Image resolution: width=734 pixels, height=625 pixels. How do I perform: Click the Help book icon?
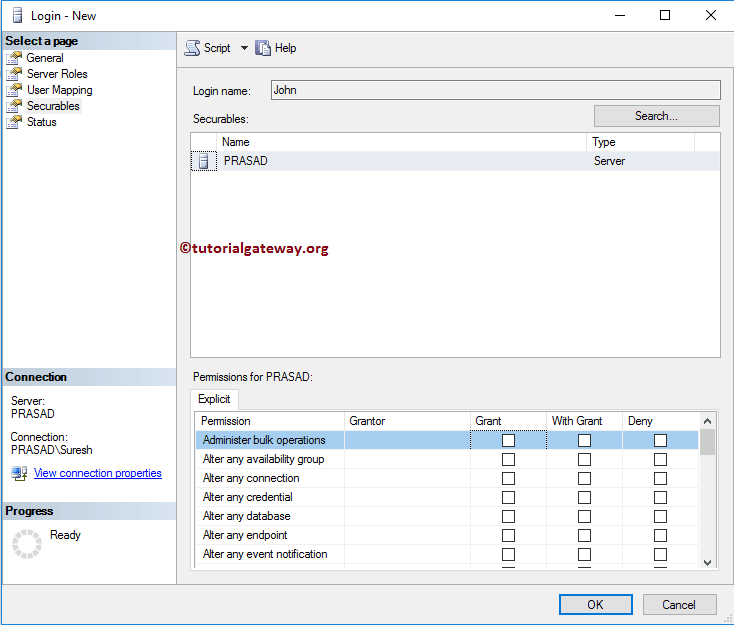[x=263, y=48]
